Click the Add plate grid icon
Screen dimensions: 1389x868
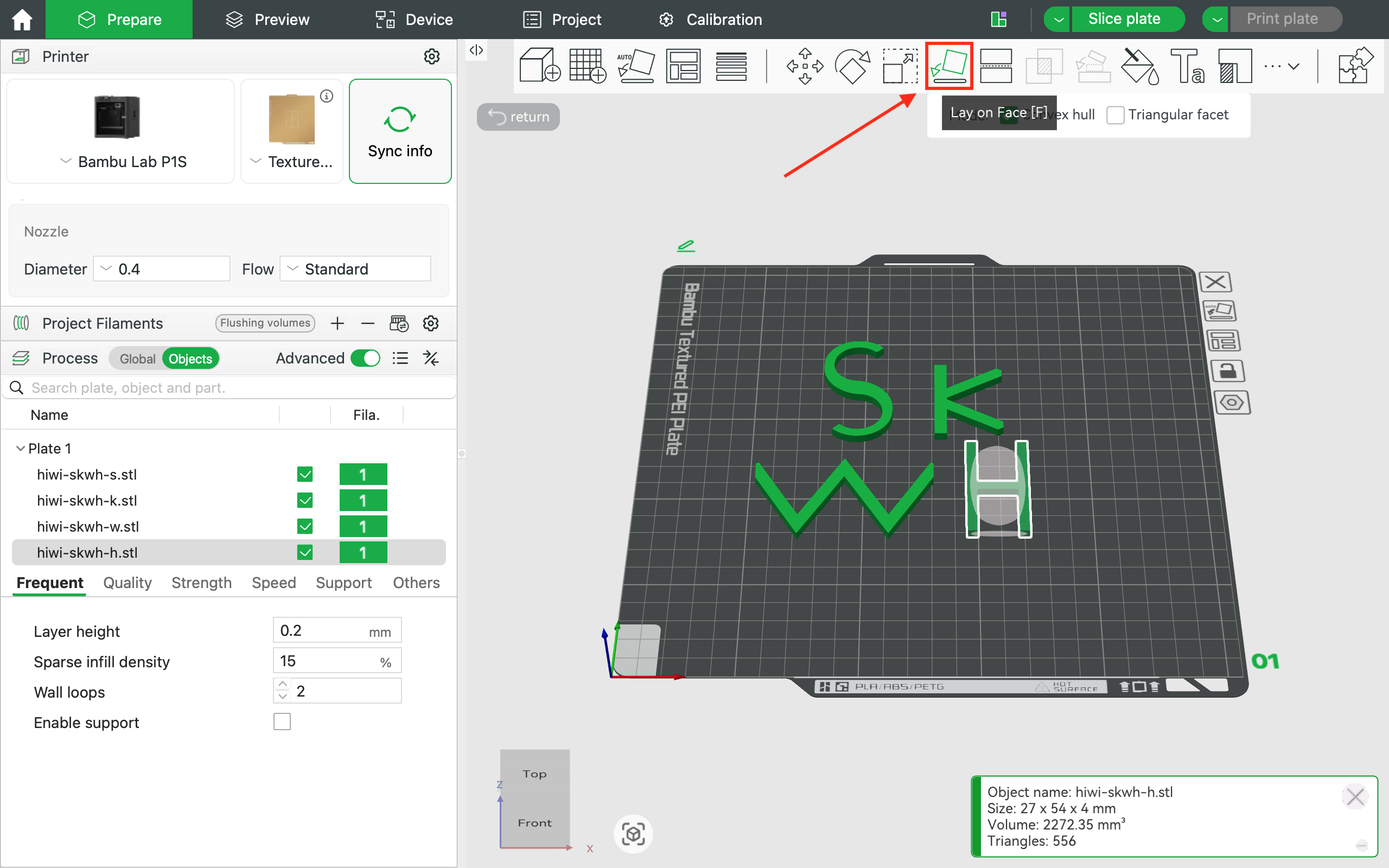point(587,66)
